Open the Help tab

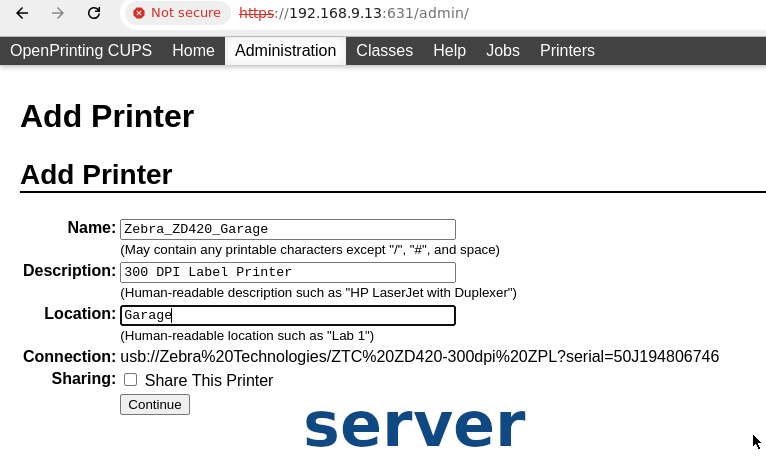click(449, 51)
